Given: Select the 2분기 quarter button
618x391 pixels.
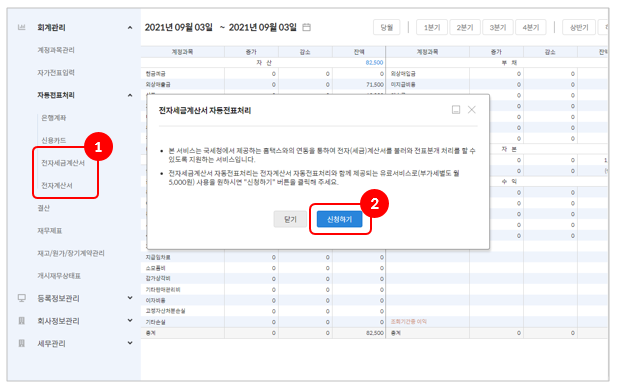Looking at the screenshot, I should tap(465, 27).
